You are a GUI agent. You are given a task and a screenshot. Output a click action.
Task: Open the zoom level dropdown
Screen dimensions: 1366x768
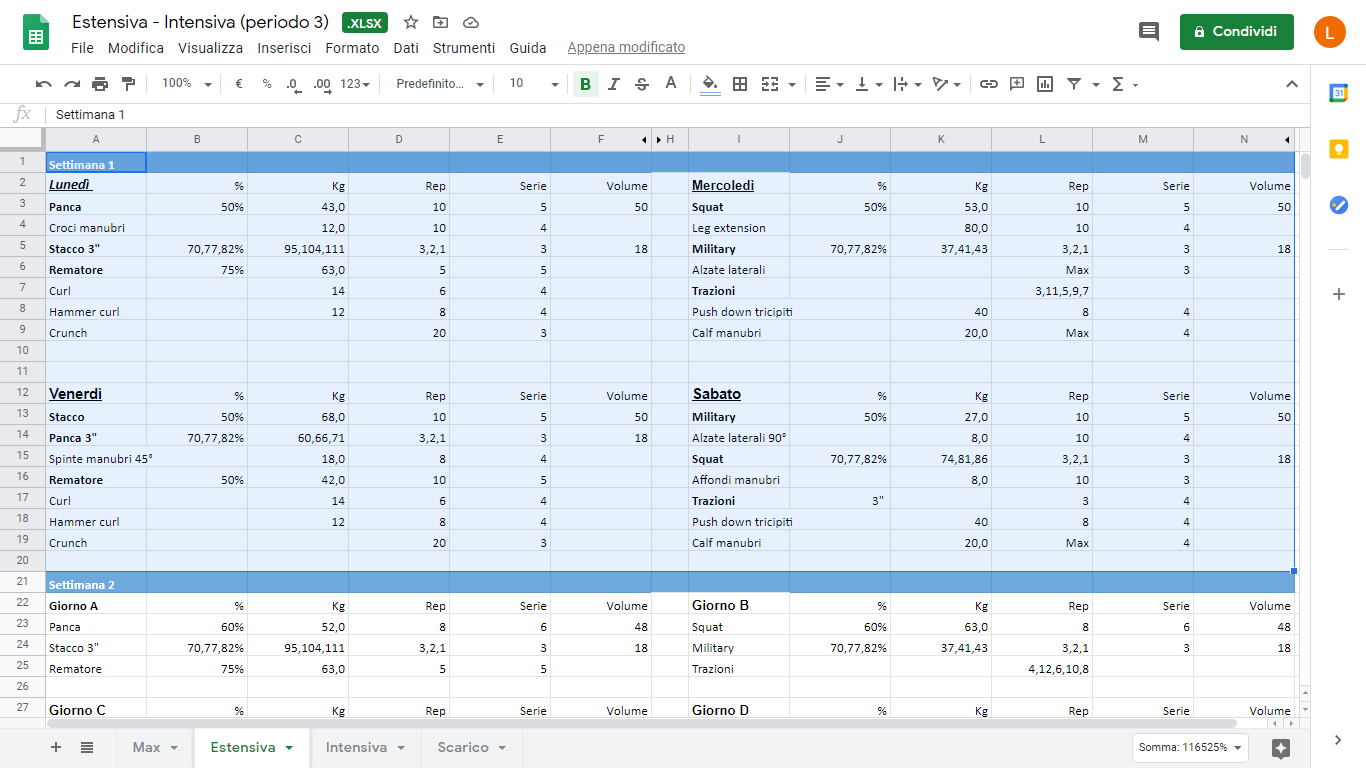[x=187, y=84]
